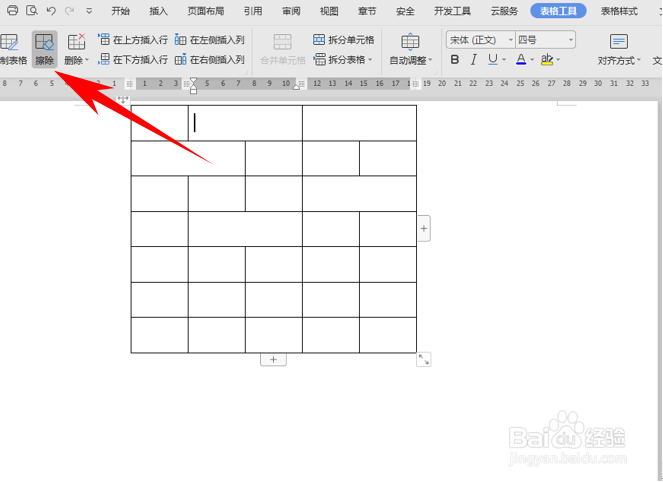Image resolution: width=663 pixels, height=482 pixels.
Task: Click 在左侧插入列
Action: point(210,40)
